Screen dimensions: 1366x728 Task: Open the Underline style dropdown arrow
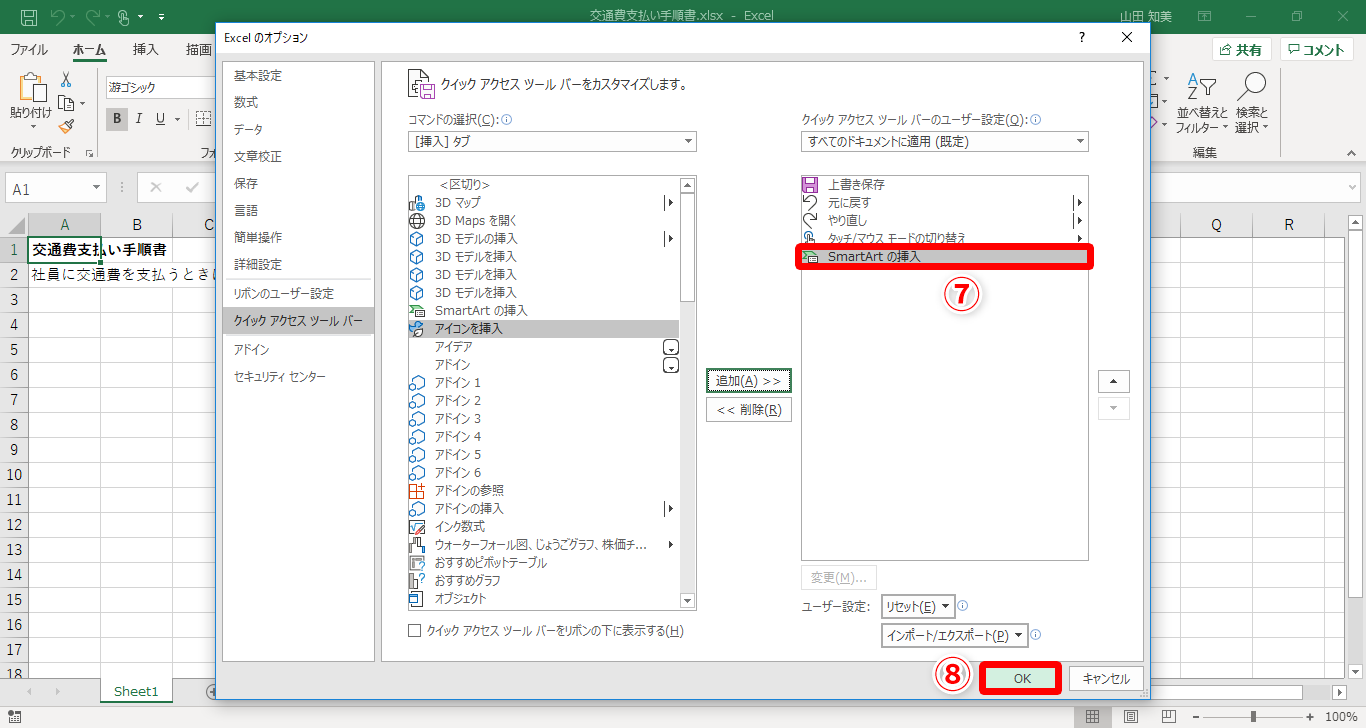pyautogui.click(x=177, y=119)
